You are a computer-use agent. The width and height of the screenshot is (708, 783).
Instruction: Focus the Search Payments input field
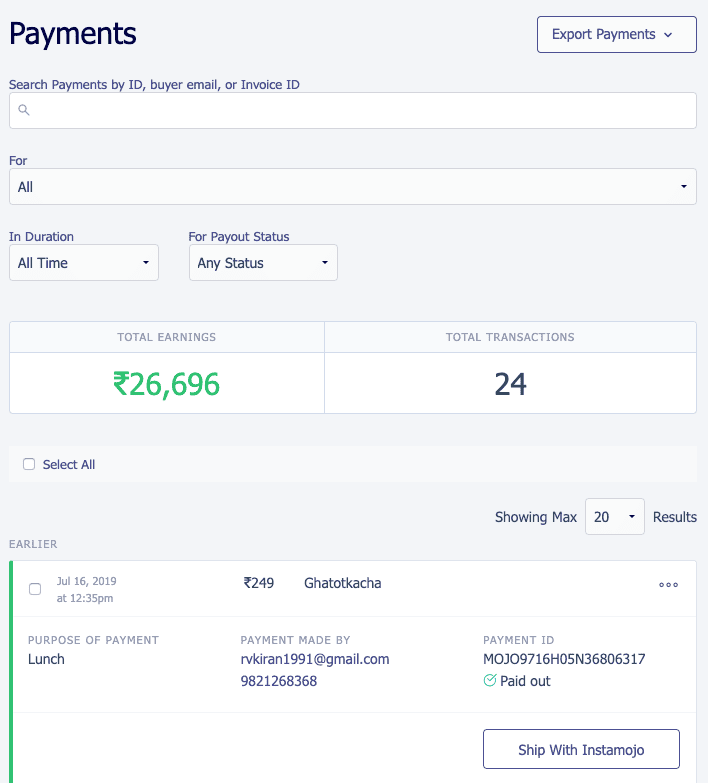point(353,110)
